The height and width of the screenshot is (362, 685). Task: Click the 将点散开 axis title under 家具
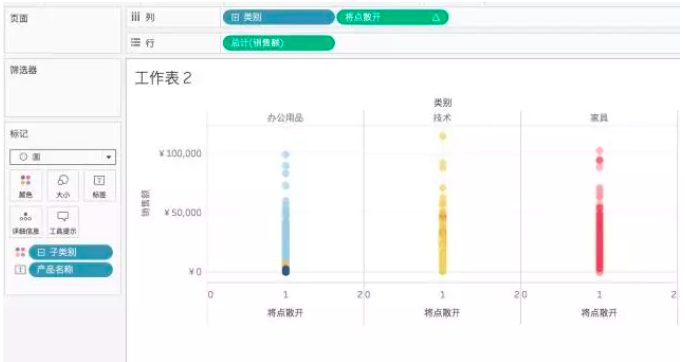tap(599, 313)
